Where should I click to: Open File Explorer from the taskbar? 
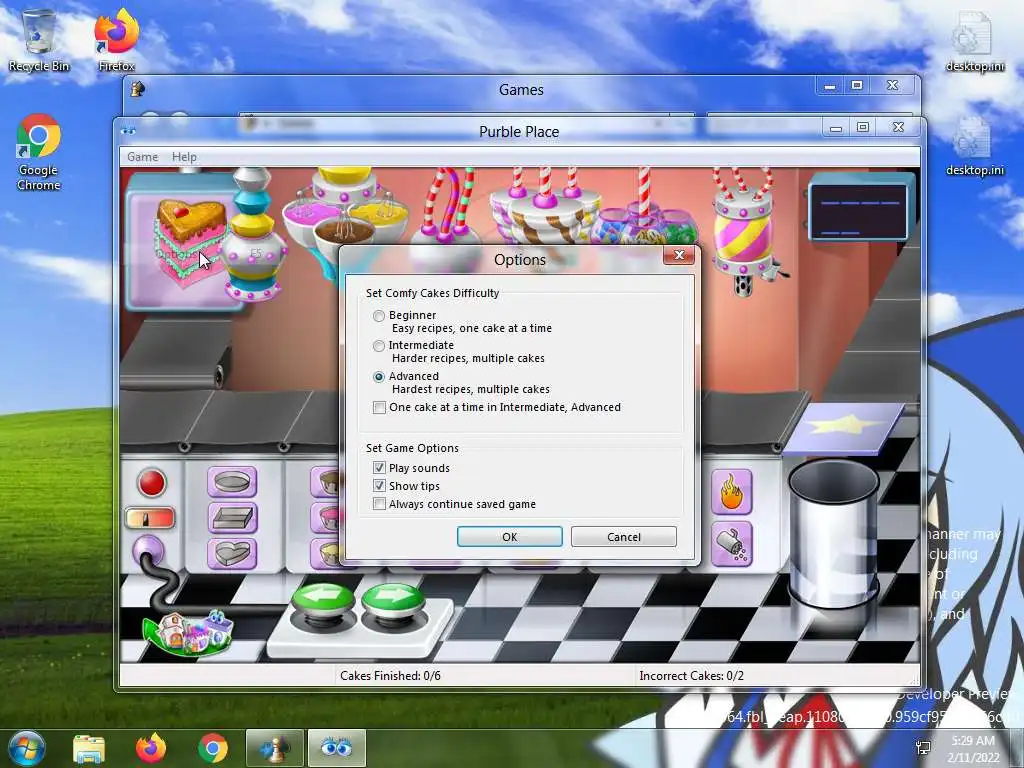pyautogui.click(x=89, y=749)
